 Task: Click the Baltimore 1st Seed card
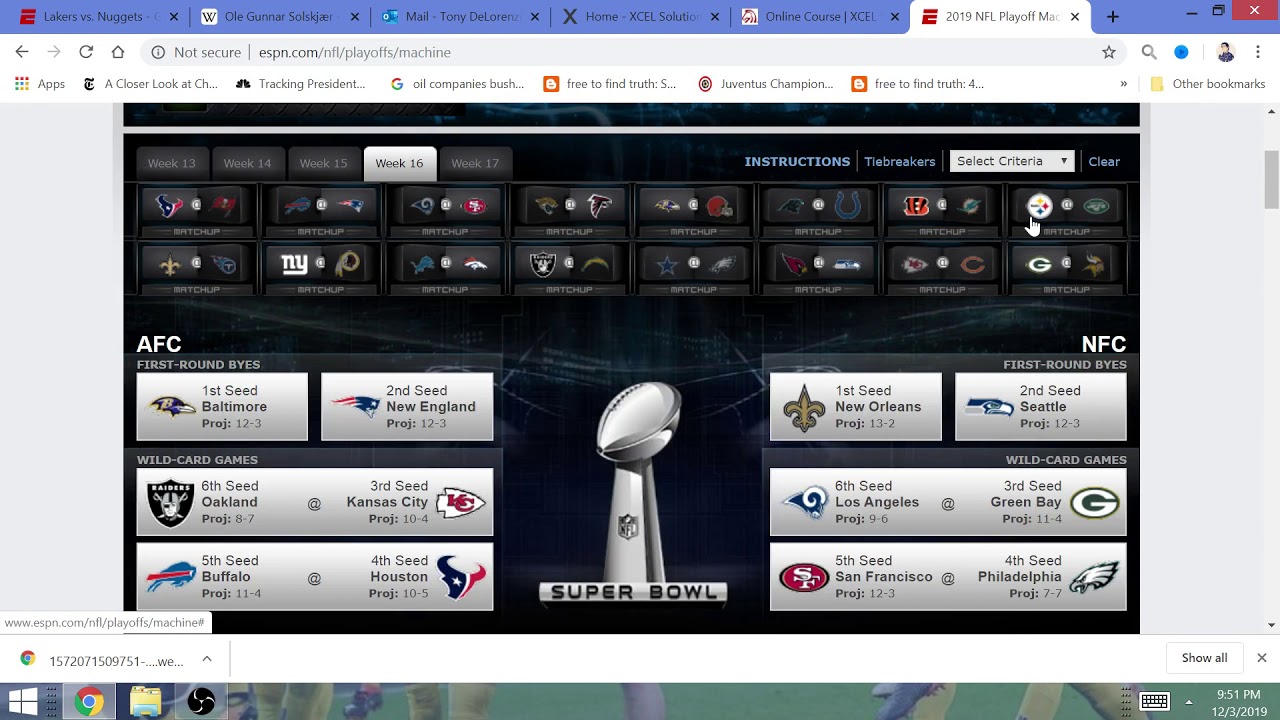[222, 407]
